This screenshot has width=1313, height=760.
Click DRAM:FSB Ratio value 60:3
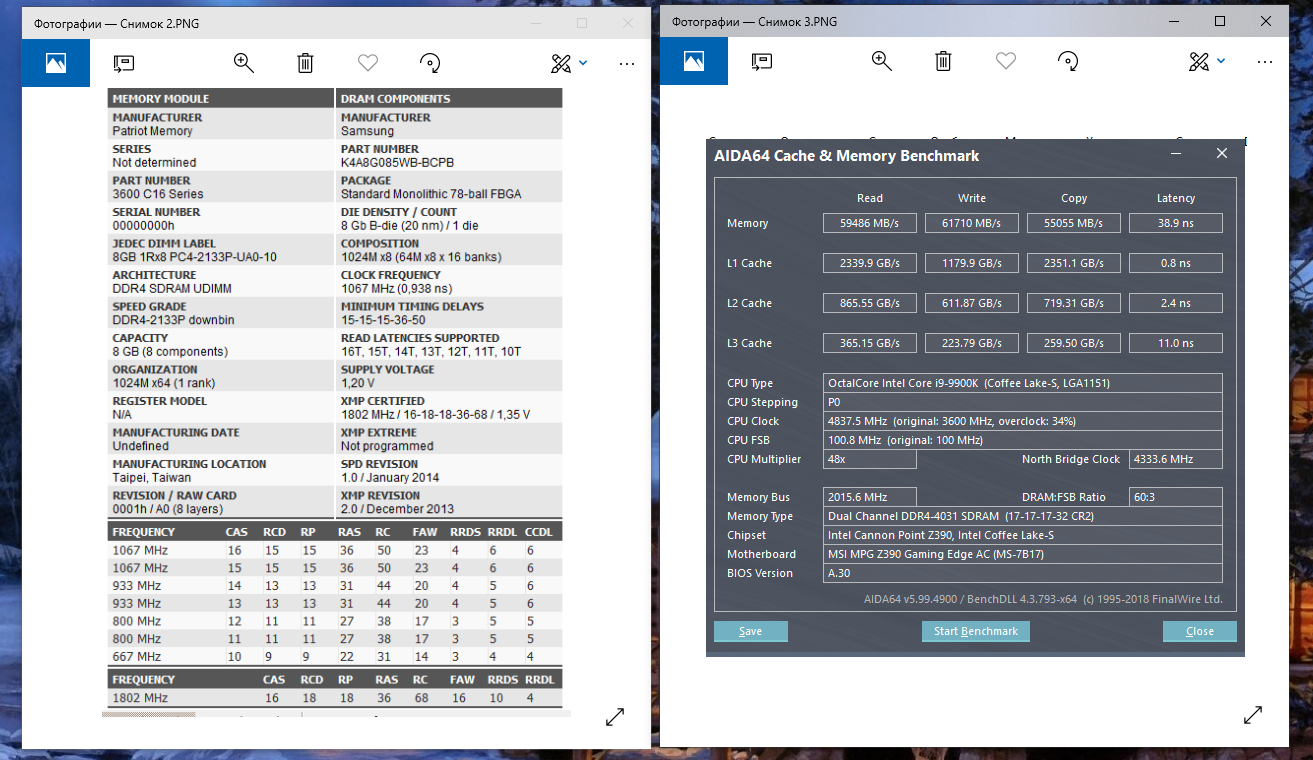[x=1176, y=497]
